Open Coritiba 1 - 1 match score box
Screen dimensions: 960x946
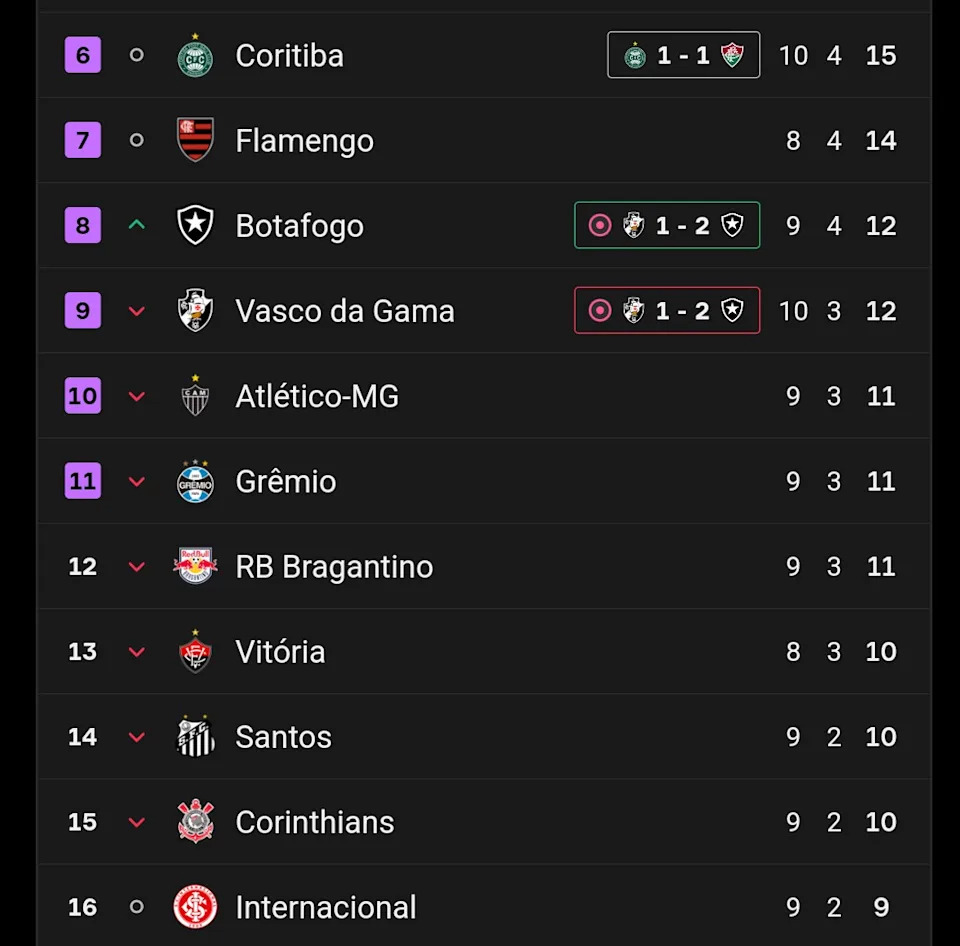pyautogui.click(x=683, y=55)
